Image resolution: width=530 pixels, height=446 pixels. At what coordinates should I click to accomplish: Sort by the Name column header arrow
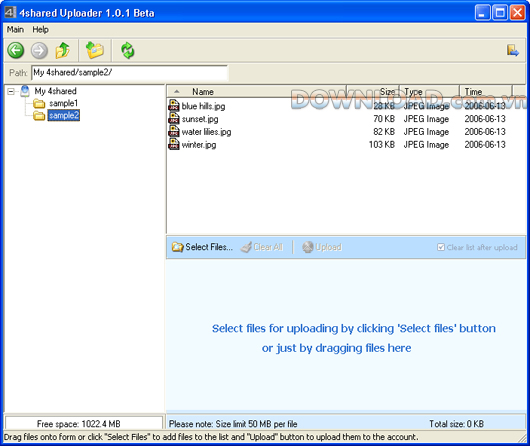[x=176, y=92]
